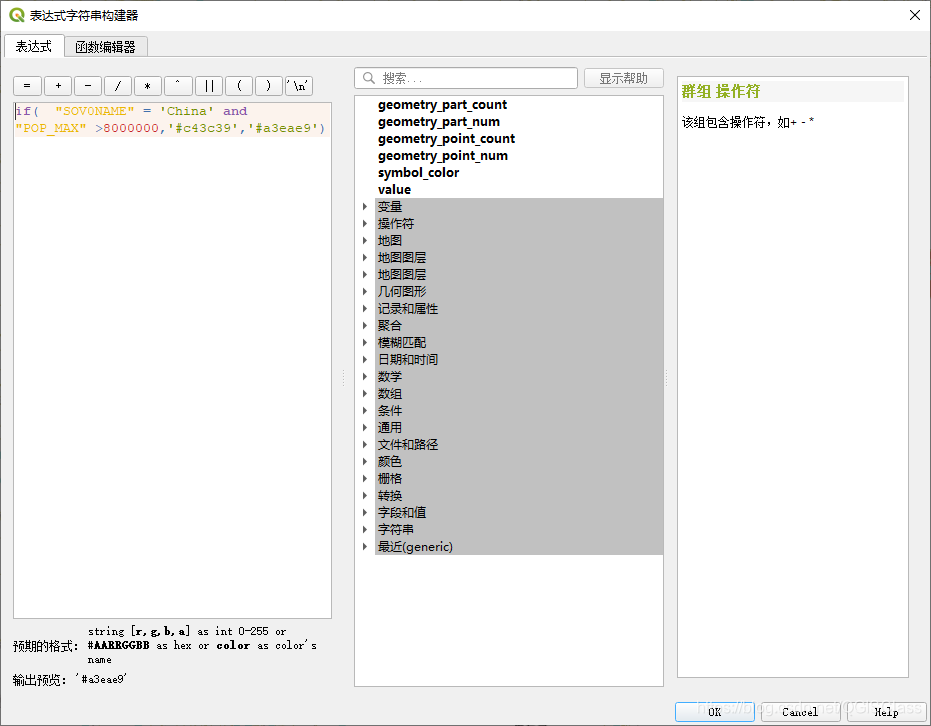
Task: Select the value entry in function list
Action: [x=394, y=190]
